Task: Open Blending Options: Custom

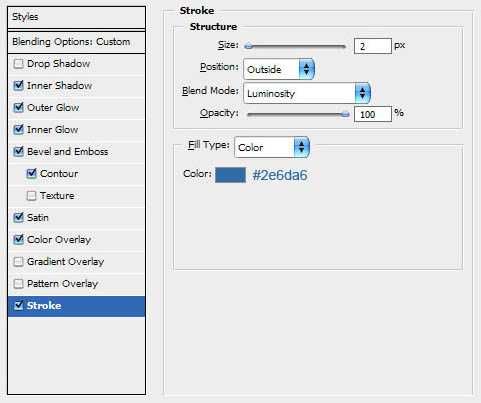Action: pos(76,42)
